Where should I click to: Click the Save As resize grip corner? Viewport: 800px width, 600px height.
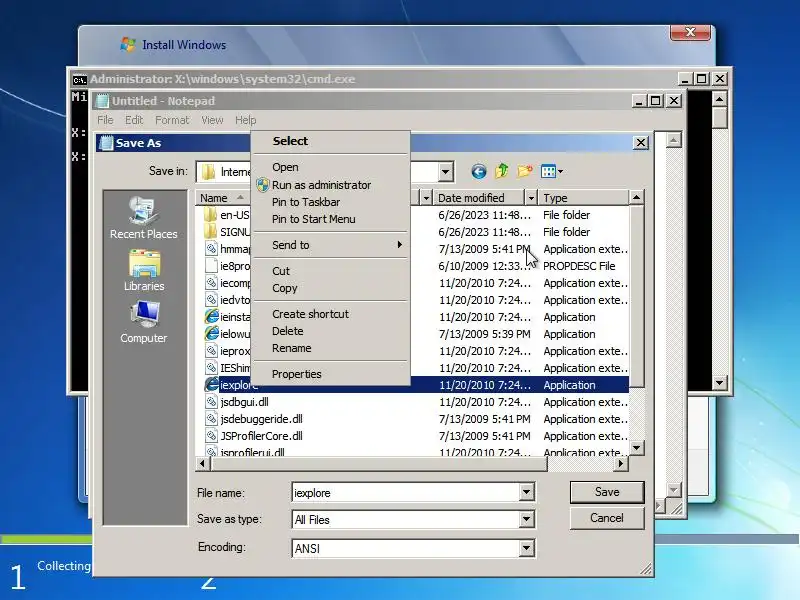[645, 569]
